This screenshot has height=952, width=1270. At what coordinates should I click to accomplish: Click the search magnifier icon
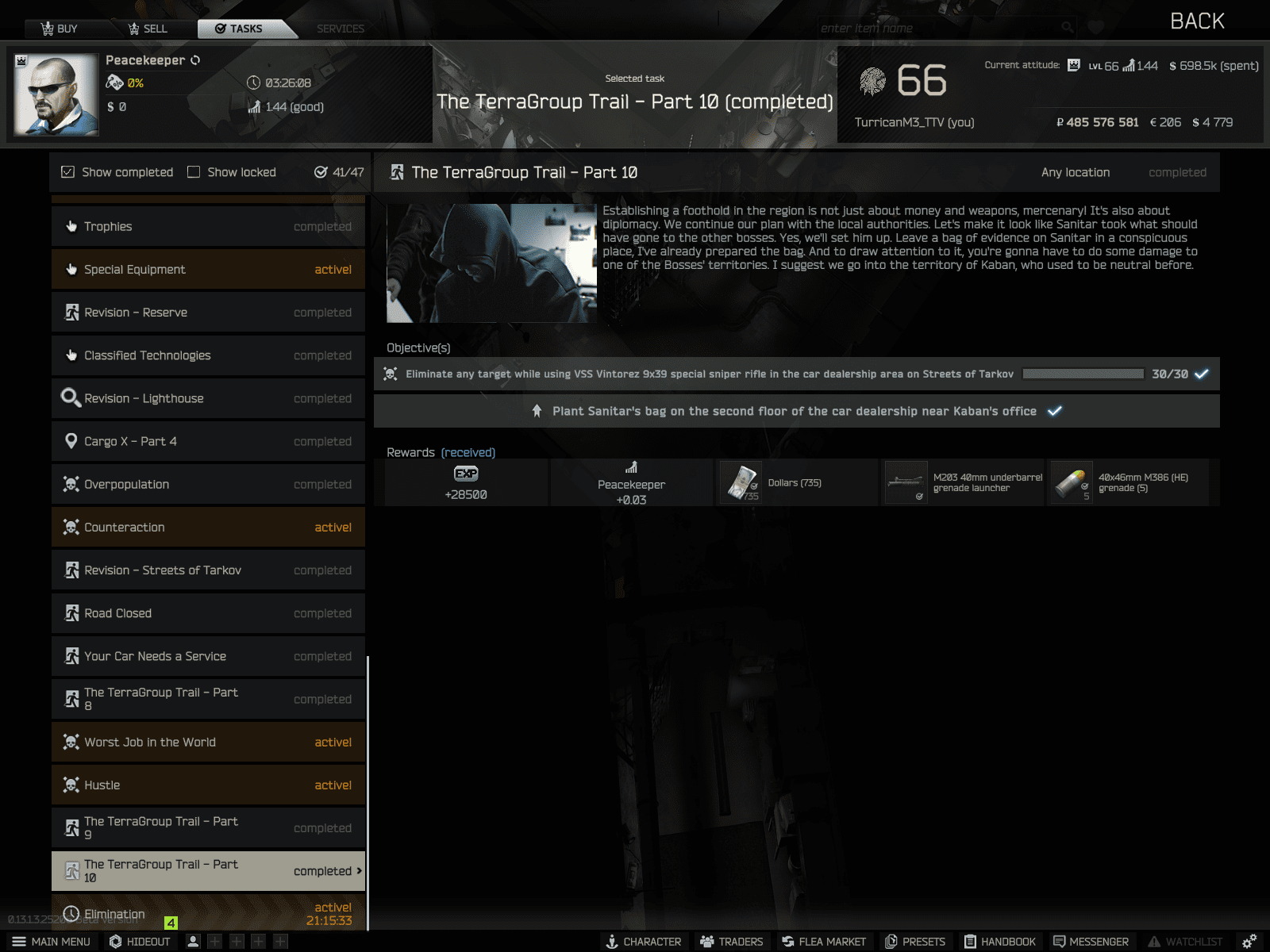click(x=1068, y=28)
